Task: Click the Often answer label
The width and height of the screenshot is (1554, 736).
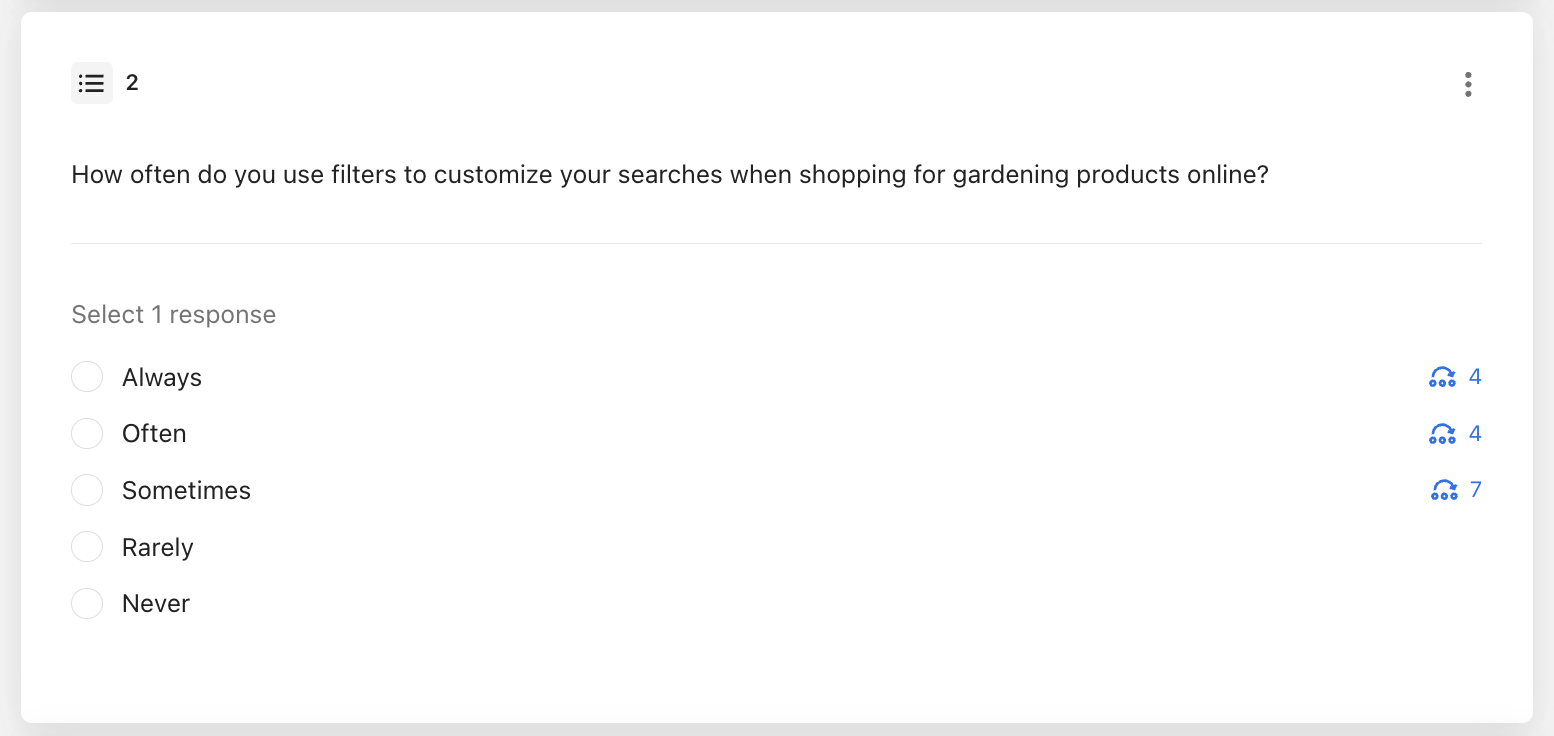Action: coord(154,434)
